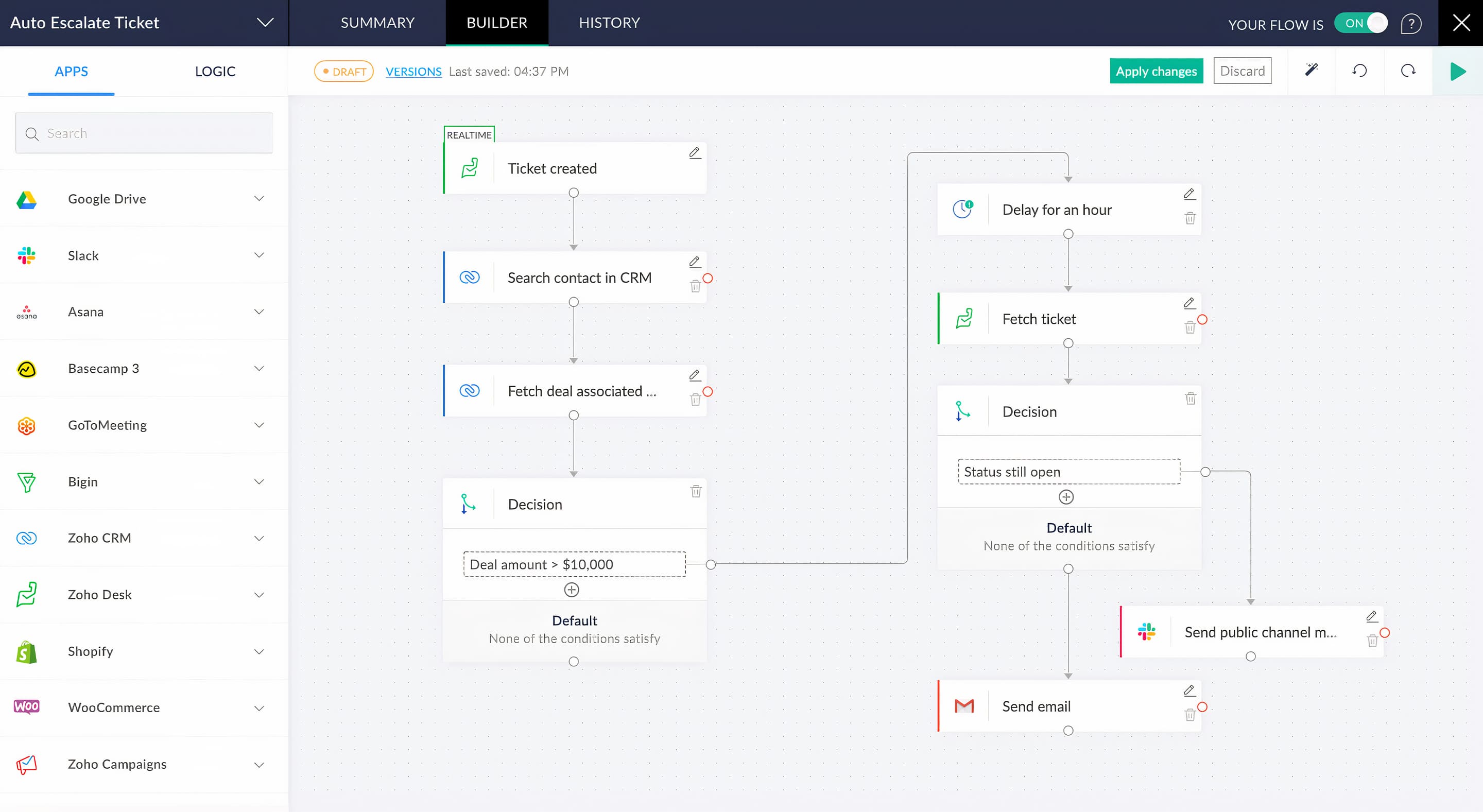Viewport: 1483px width, 812px height.
Task: Toggle Zoho Desk app expander
Action: [259, 594]
